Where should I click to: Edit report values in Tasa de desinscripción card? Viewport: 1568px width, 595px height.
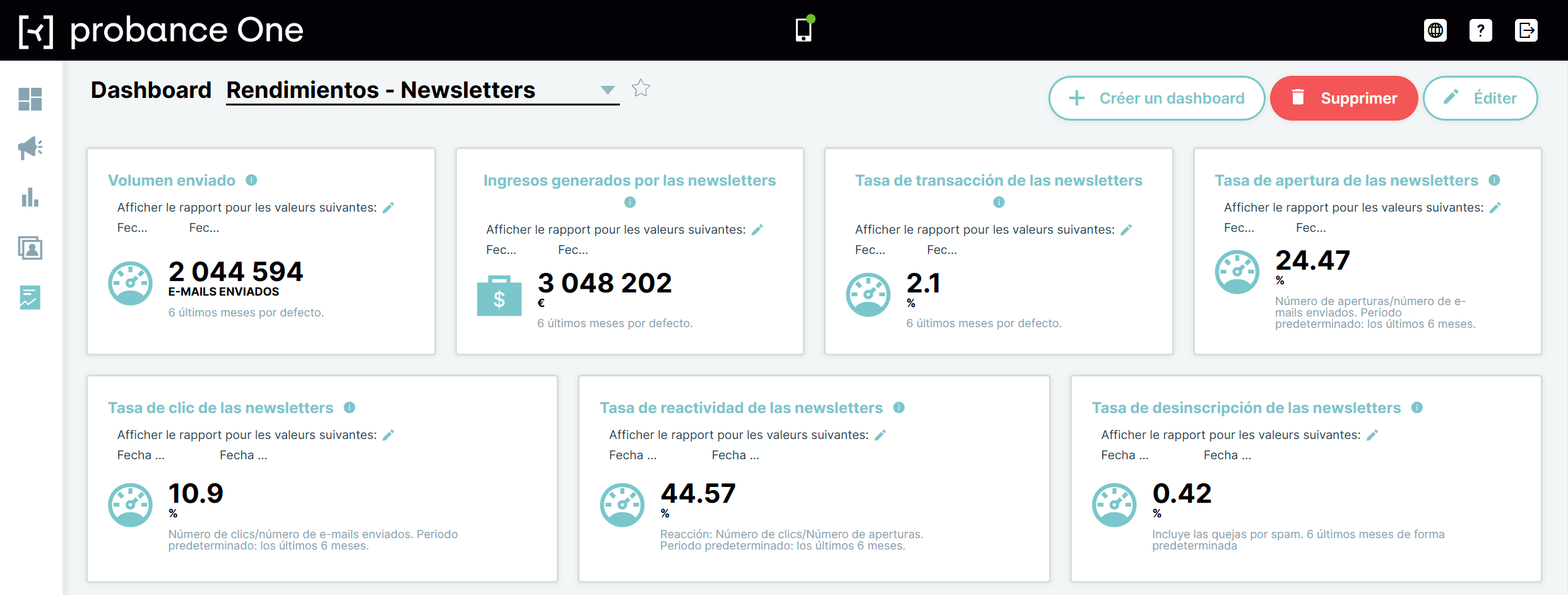tap(1372, 435)
